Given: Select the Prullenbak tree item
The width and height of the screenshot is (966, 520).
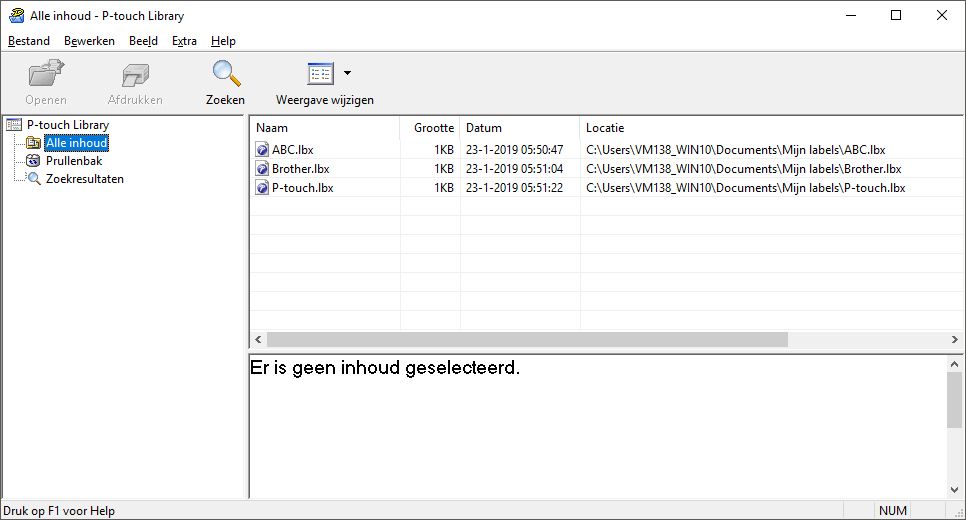Looking at the screenshot, I should [74, 161].
